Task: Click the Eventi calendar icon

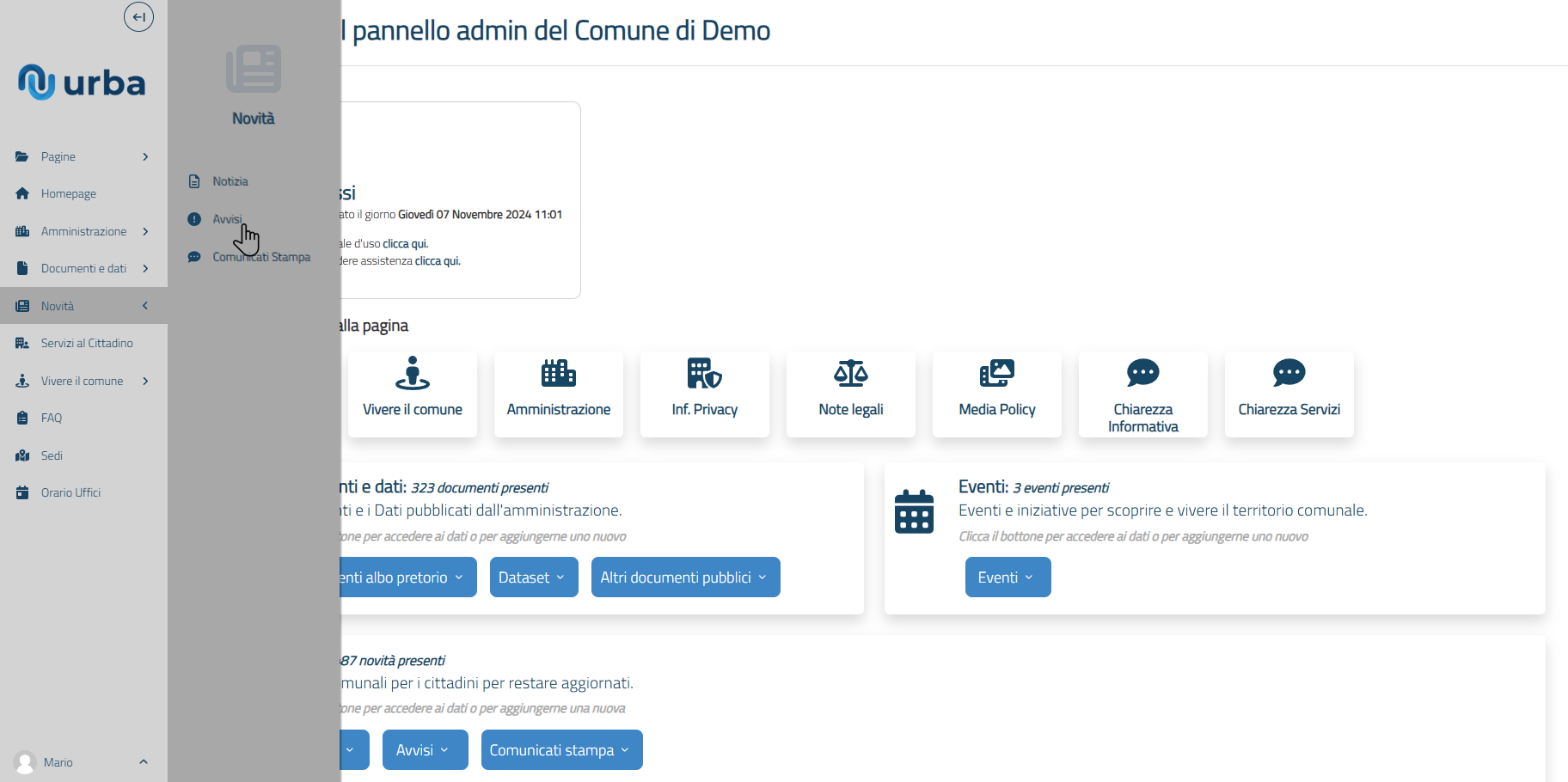Action: [914, 511]
